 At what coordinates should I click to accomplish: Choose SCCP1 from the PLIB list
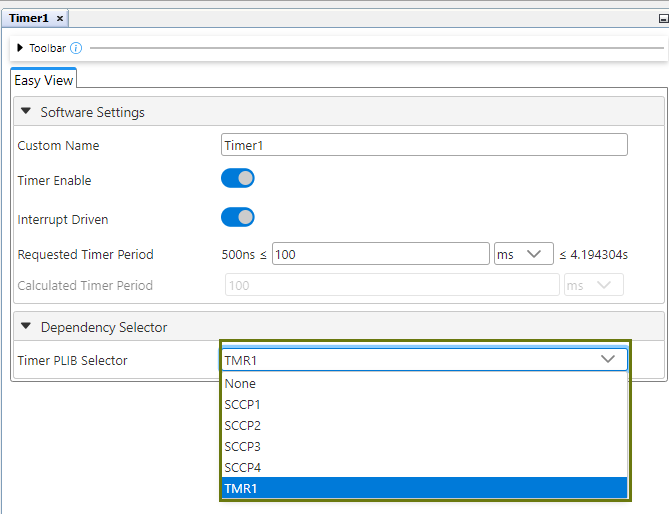pos(424,404)
